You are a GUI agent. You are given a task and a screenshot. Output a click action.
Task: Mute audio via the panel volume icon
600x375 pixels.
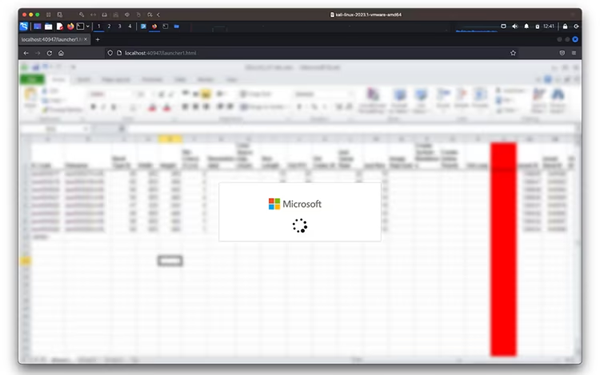pyautogui.click(x=515, y=26)
